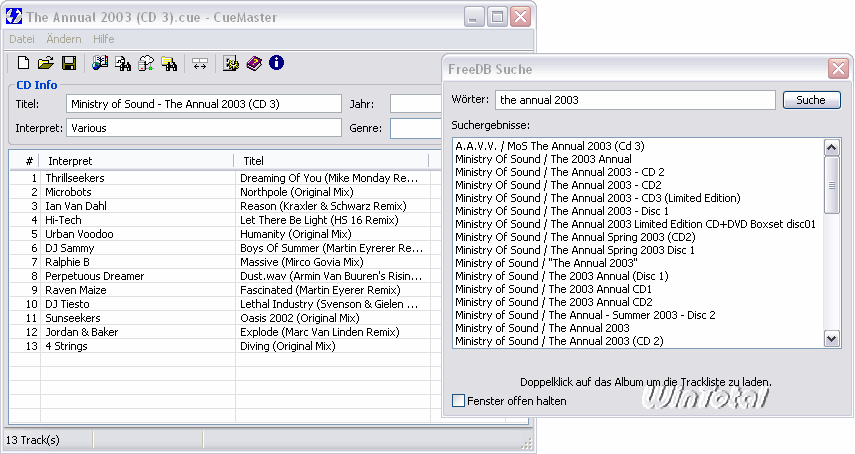The width and height of the screenshot is (855, 454).
Task: Click title 'Let There Be Light (HS 16 Remix)'
Action: click(319, 220)
